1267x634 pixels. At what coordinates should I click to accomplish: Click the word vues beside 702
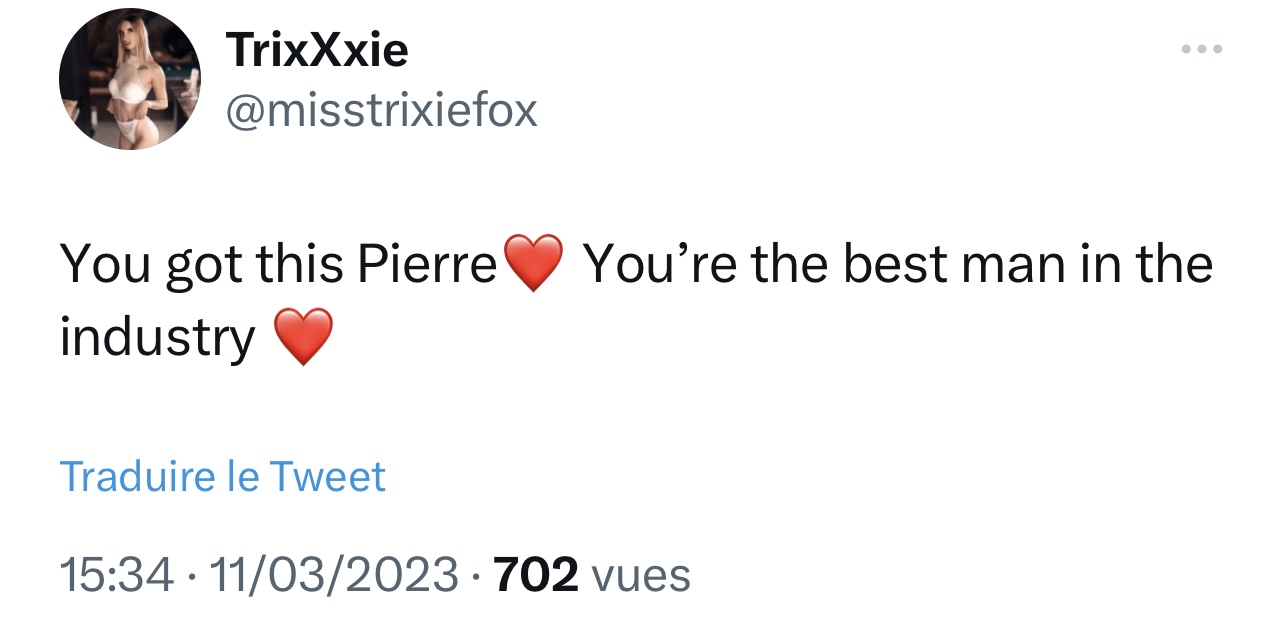641,575
